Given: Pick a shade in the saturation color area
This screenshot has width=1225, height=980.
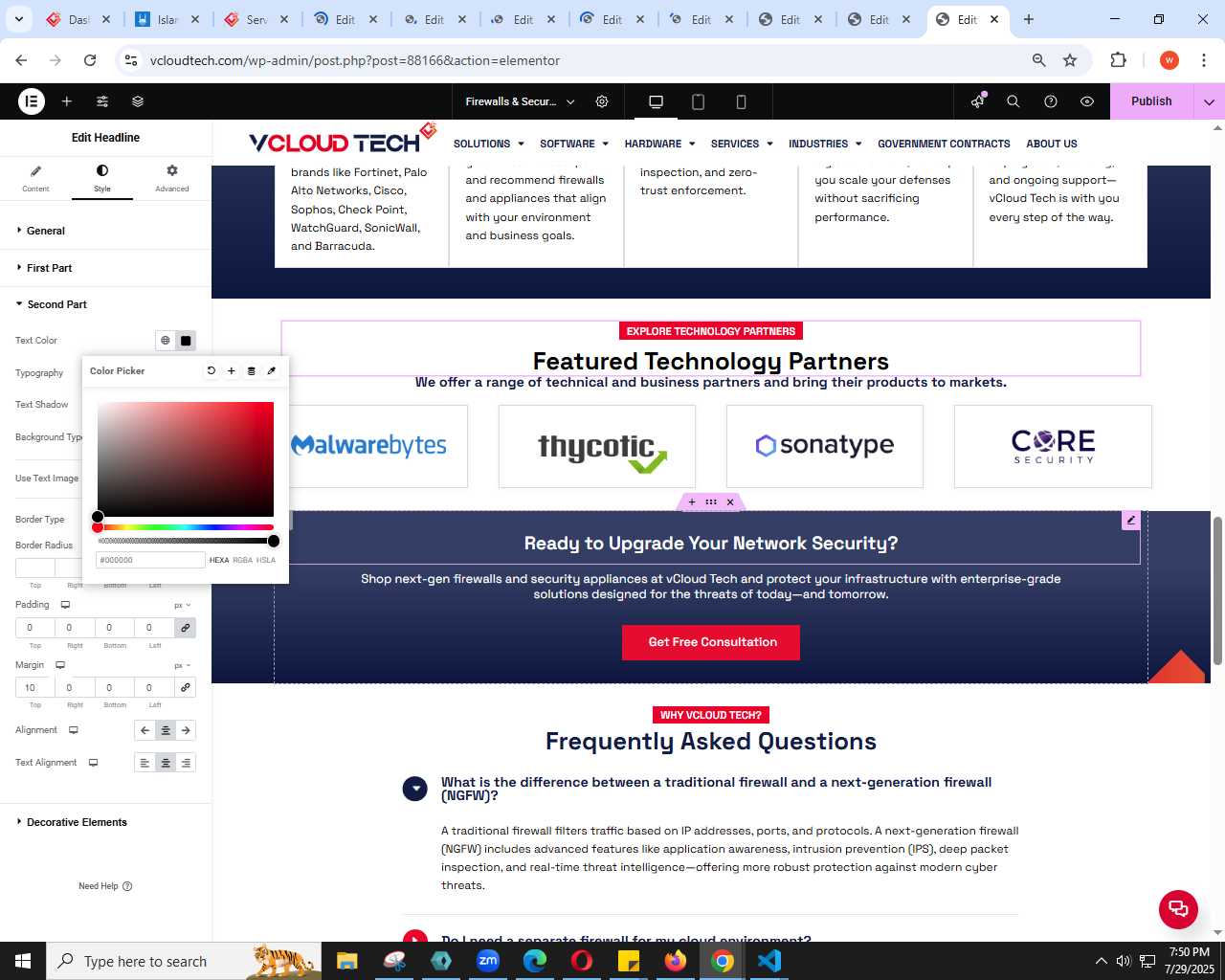Looking at the screenshot, I should [186, 459].
